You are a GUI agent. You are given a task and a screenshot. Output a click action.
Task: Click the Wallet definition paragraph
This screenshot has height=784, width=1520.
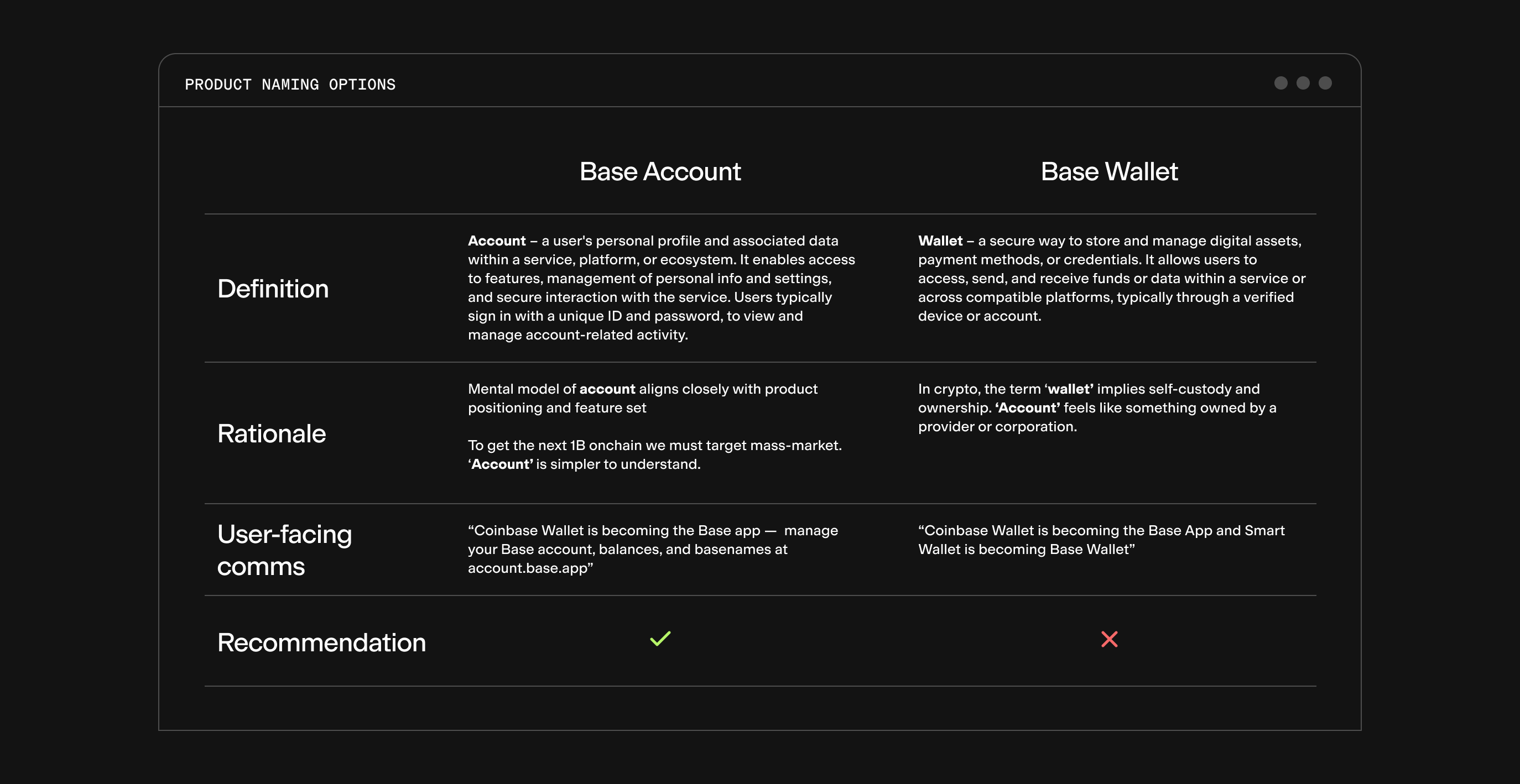(x=1112, y=279)
